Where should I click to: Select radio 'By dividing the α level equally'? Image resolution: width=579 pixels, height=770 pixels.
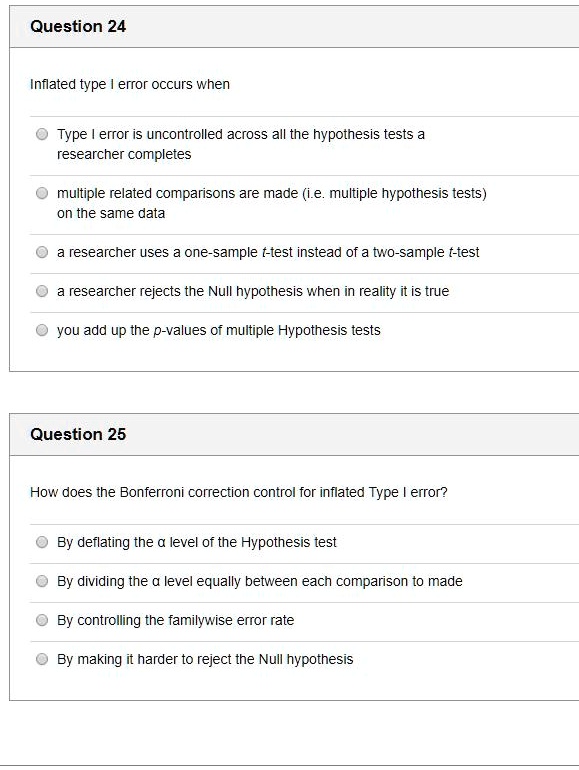(42, 581)
